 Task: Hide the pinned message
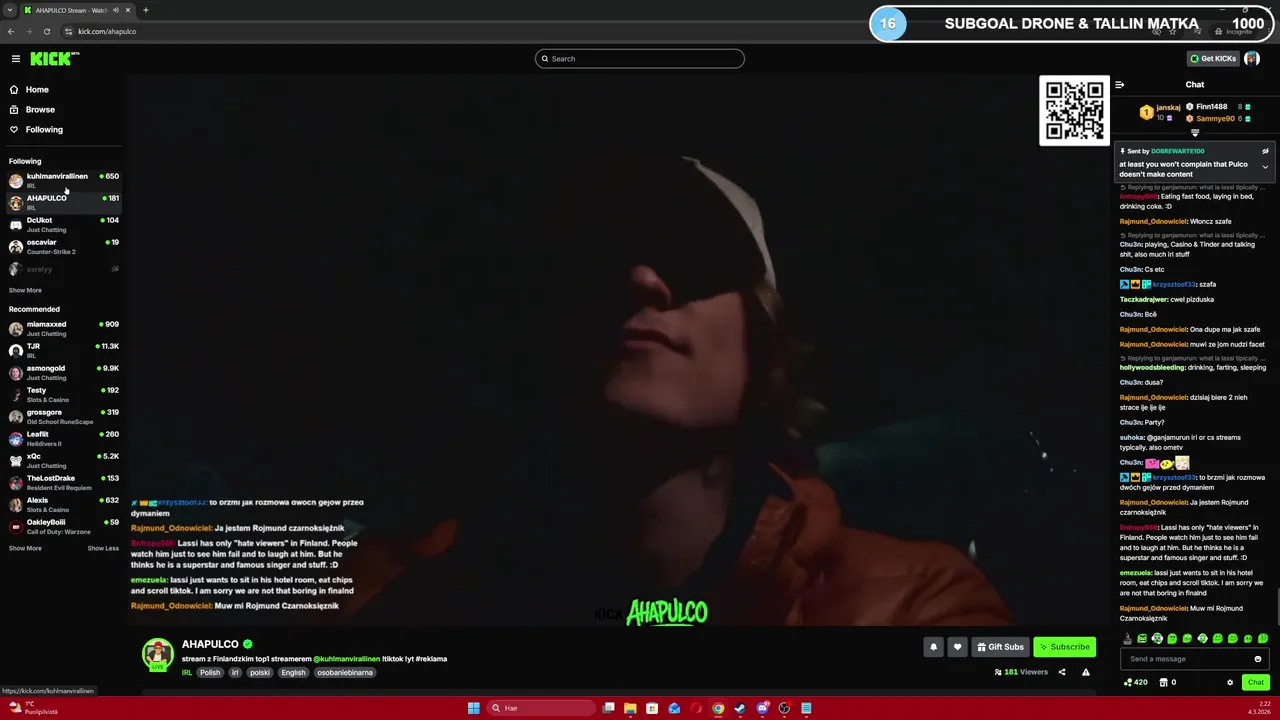click(x=1265, y=151)
